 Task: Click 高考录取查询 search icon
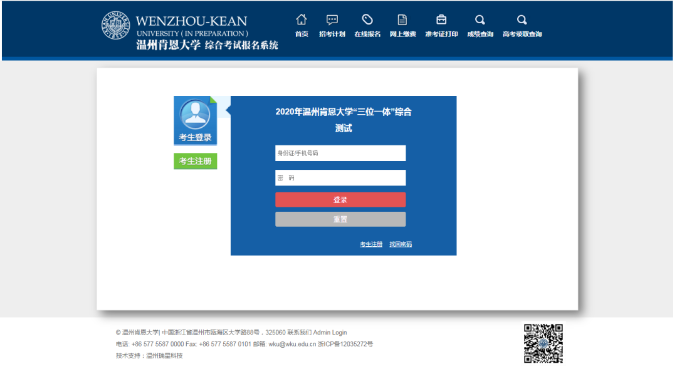point(521,20)
